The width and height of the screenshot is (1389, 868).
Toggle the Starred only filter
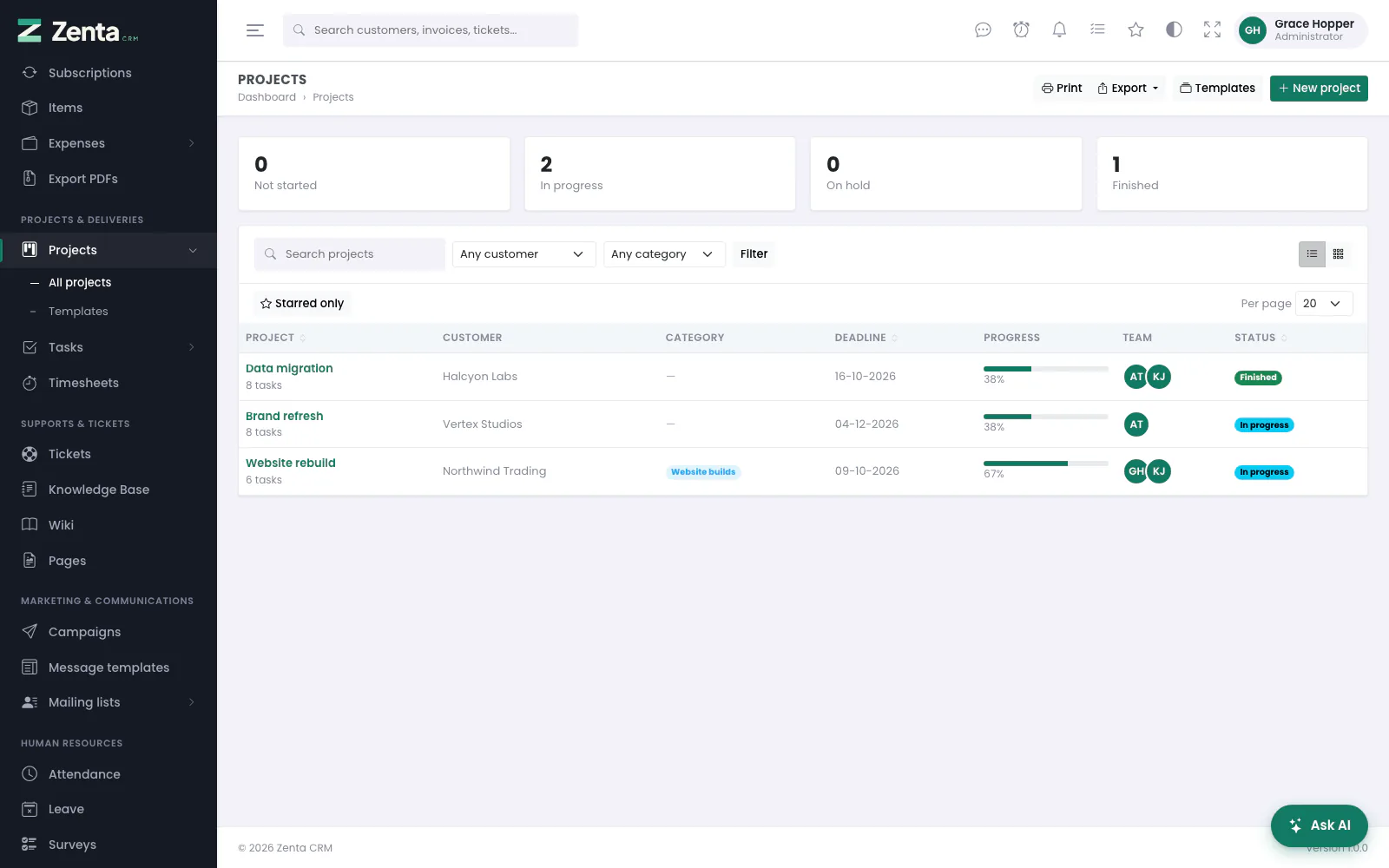click(302, 304)
